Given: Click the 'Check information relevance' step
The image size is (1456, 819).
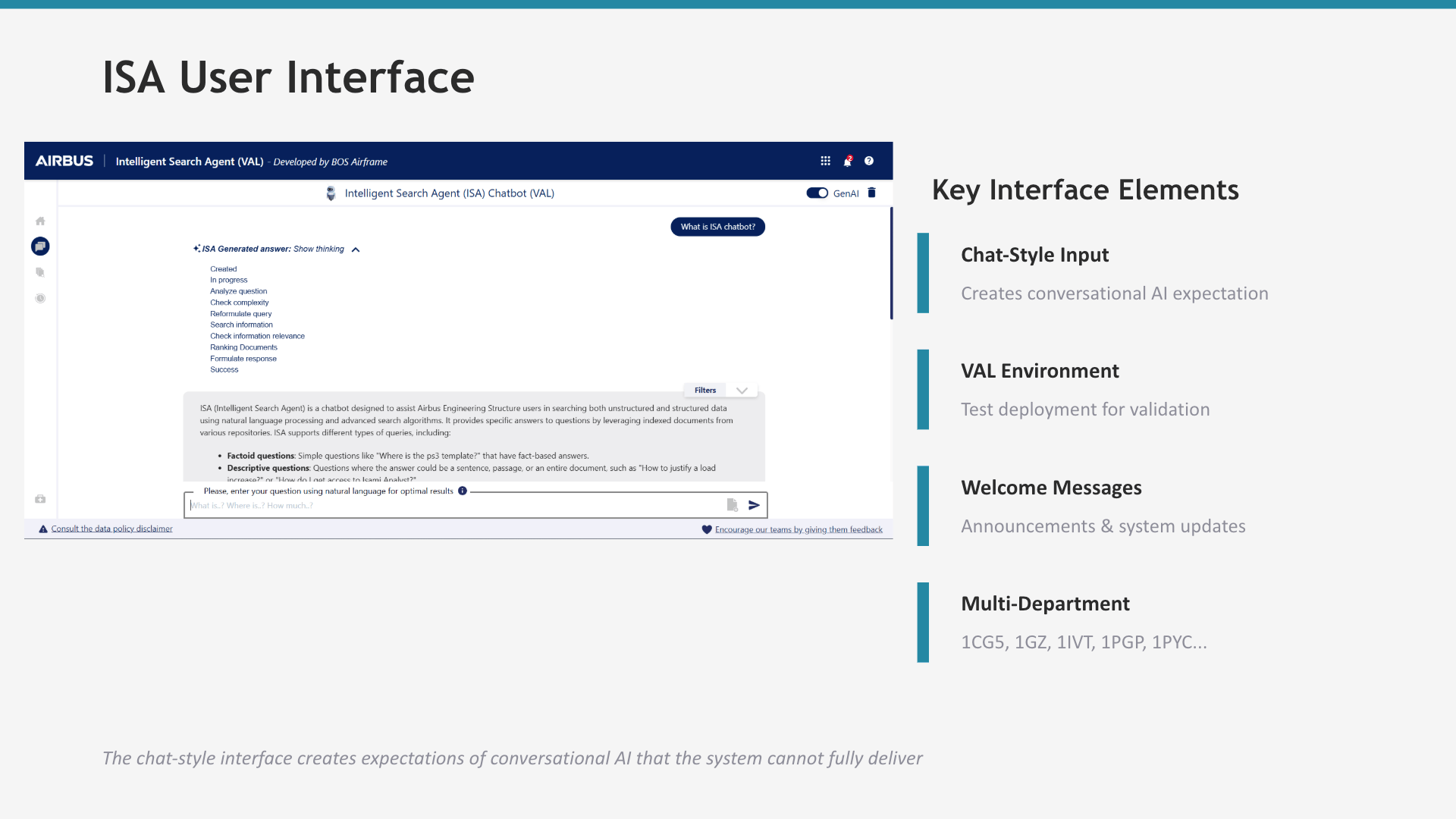Looking at the screenshot, I should (258, 336).
